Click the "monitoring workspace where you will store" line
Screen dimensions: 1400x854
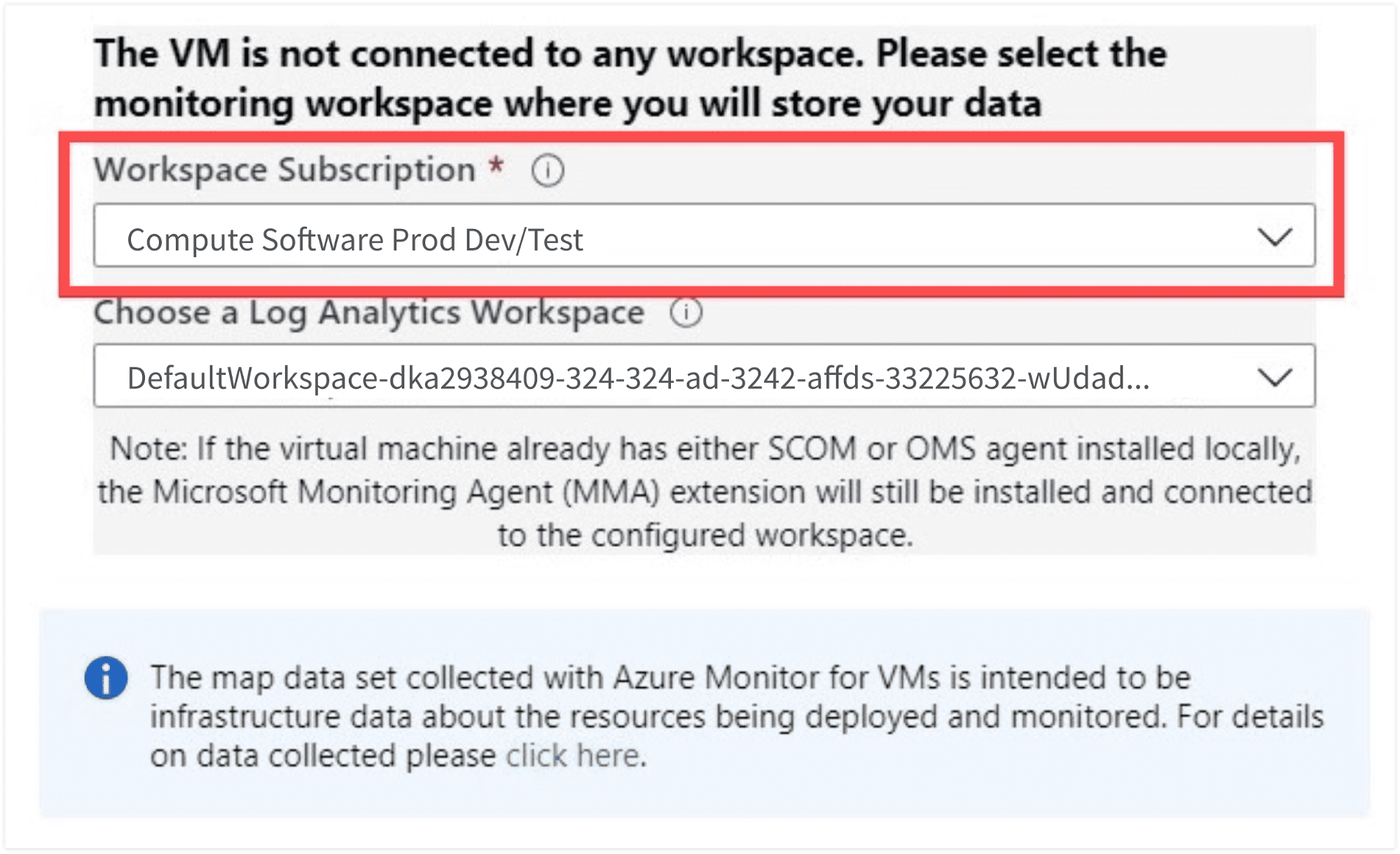(x=567, y=104)
